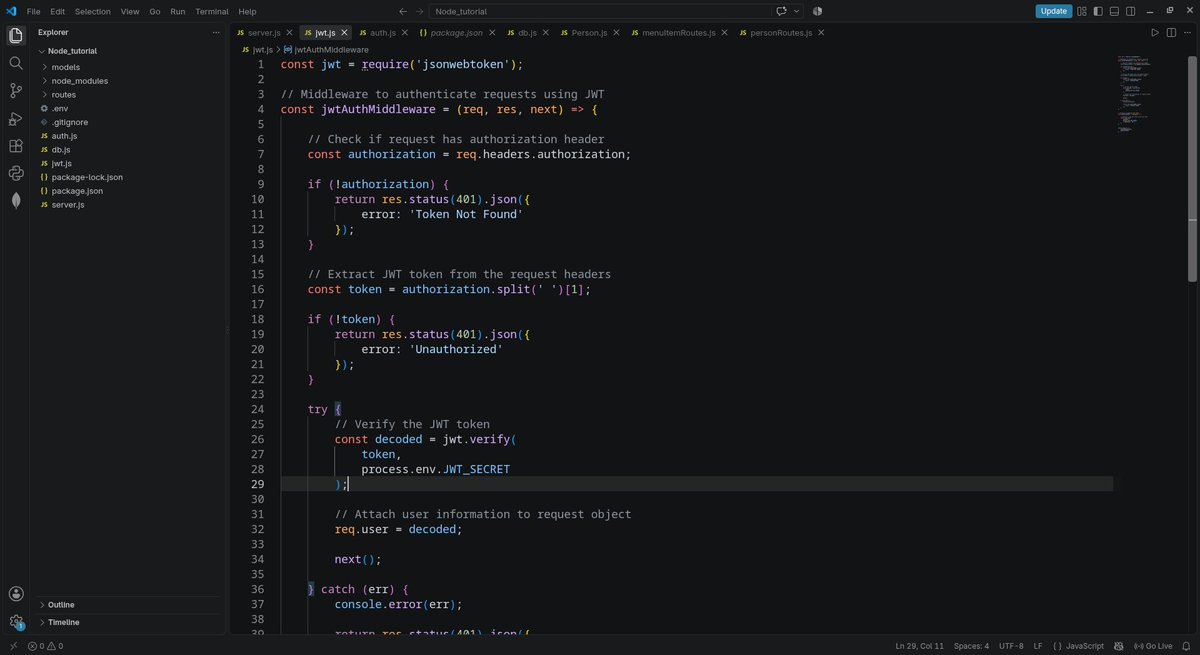Switch to the menuItemRoutes.js tab

coord(680,33)
